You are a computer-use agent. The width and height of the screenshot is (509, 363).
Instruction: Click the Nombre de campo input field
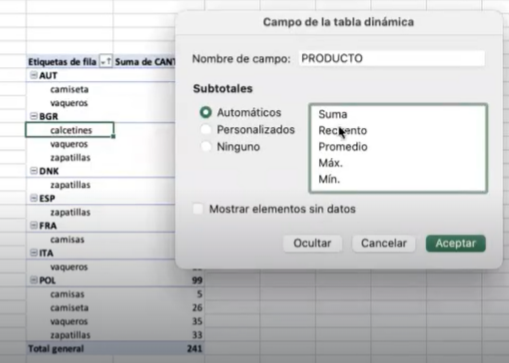[x=391, y=58]
